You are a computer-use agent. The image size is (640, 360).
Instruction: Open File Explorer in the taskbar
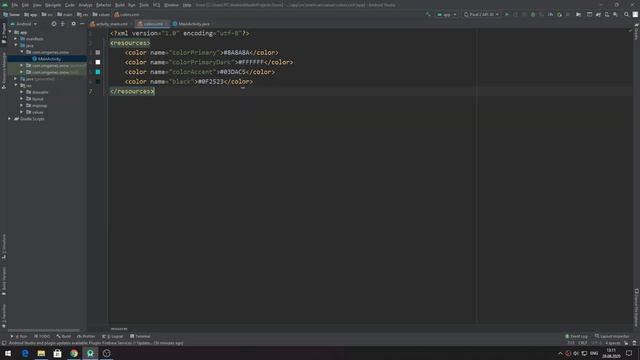click(x=41, y=353)
